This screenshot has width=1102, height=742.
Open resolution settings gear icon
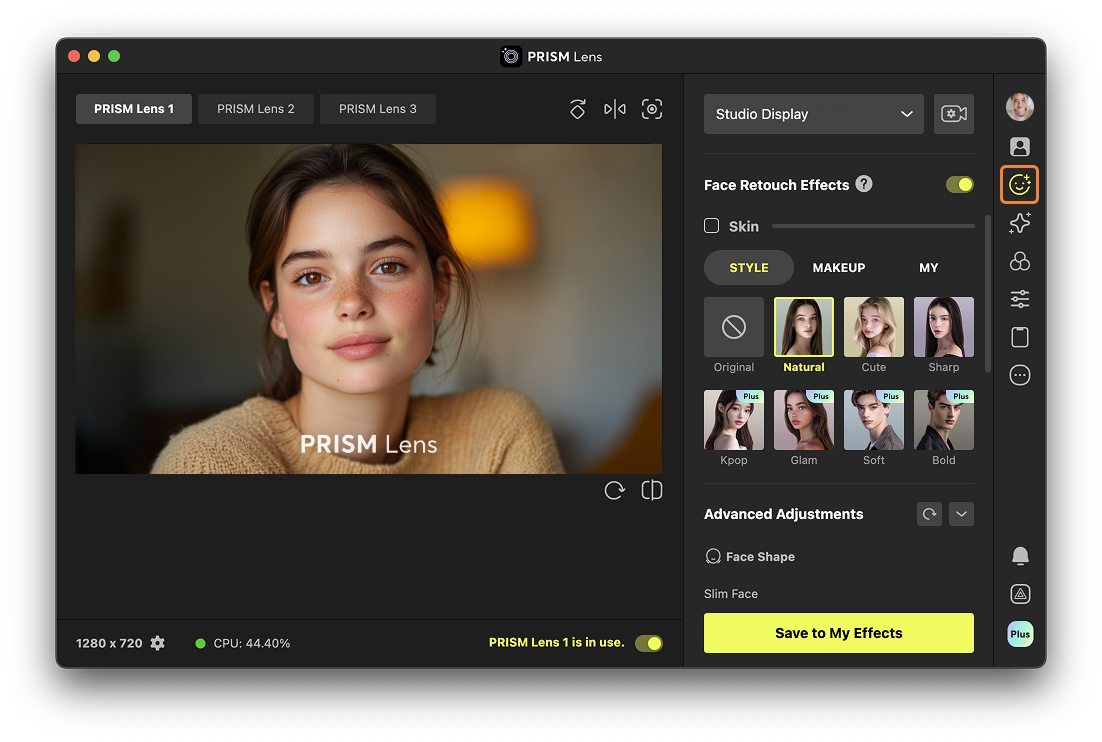(x=158, y=643)
